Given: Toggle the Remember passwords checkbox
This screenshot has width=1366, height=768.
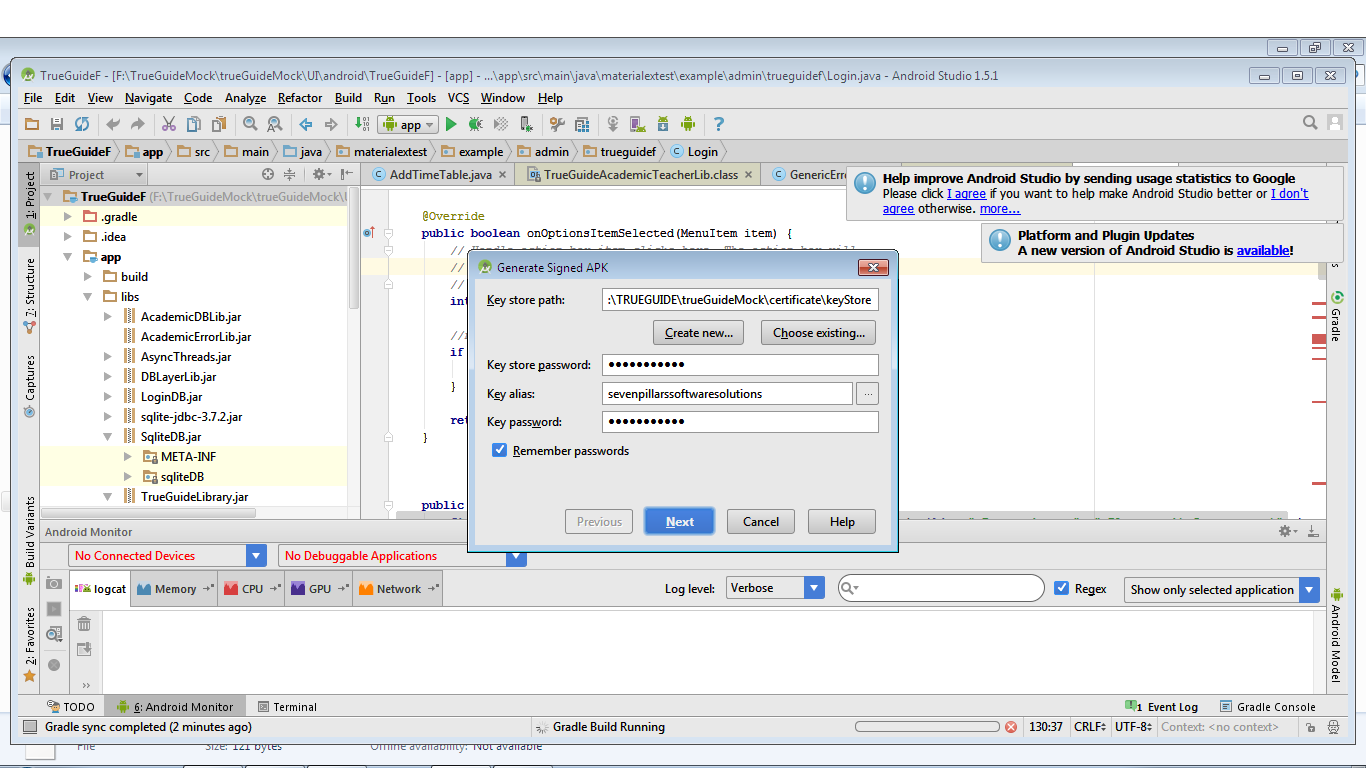Looking at the screenshot, I should (500, 451).
